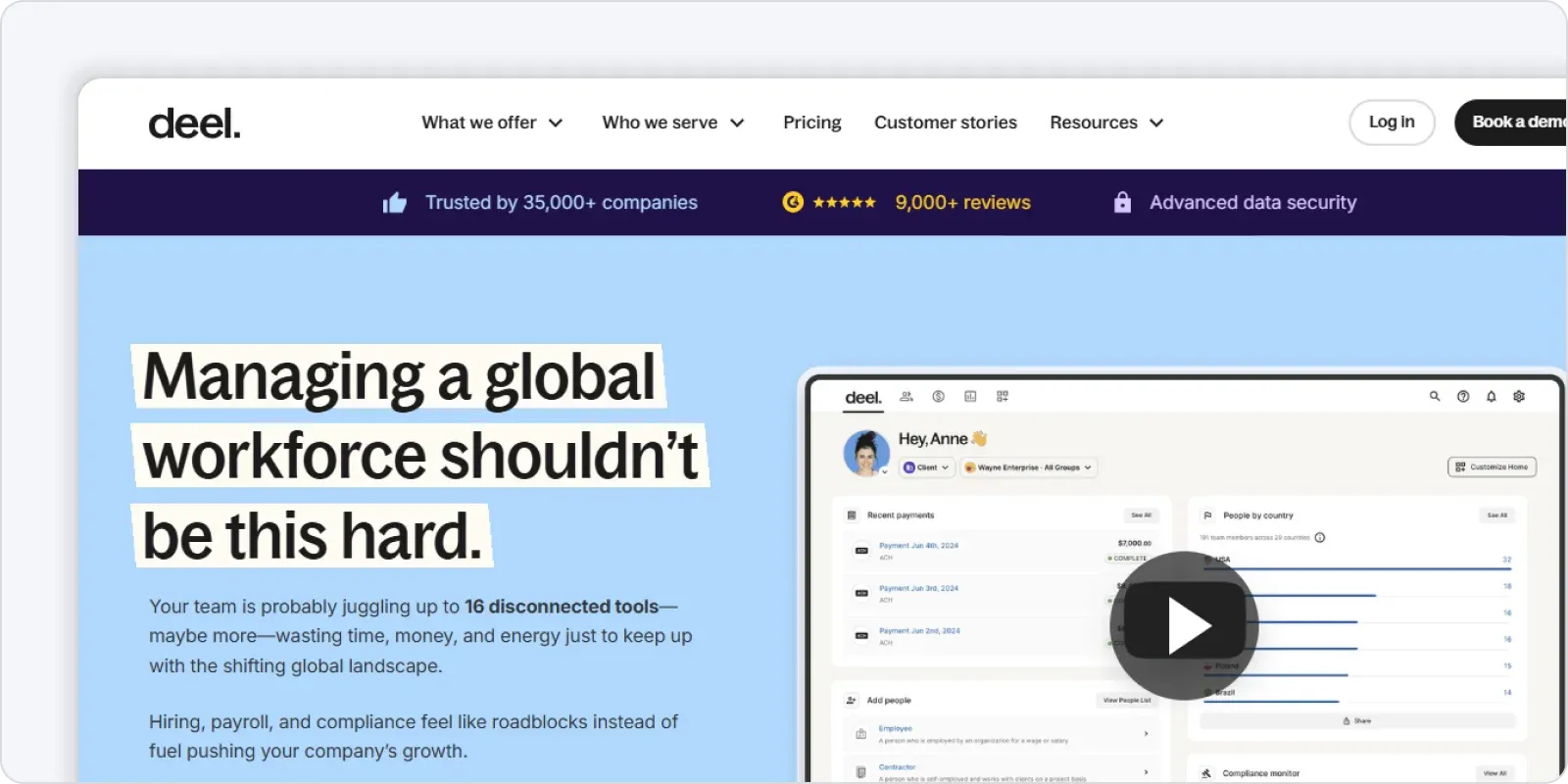Click the Log in button
Image resolution: width=1568 pixels, height=784 pixels.
click(1392, 122)
